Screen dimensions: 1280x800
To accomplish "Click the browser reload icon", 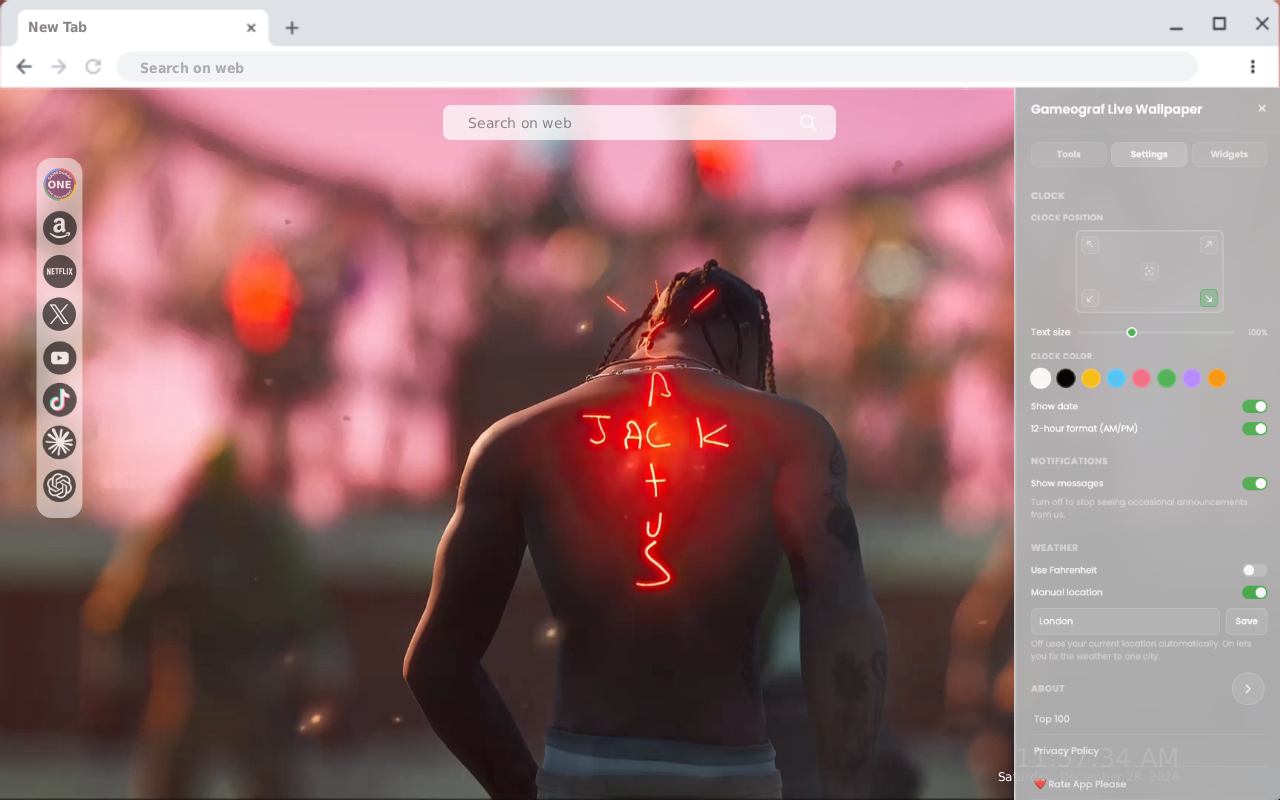I will pos(93,67).
